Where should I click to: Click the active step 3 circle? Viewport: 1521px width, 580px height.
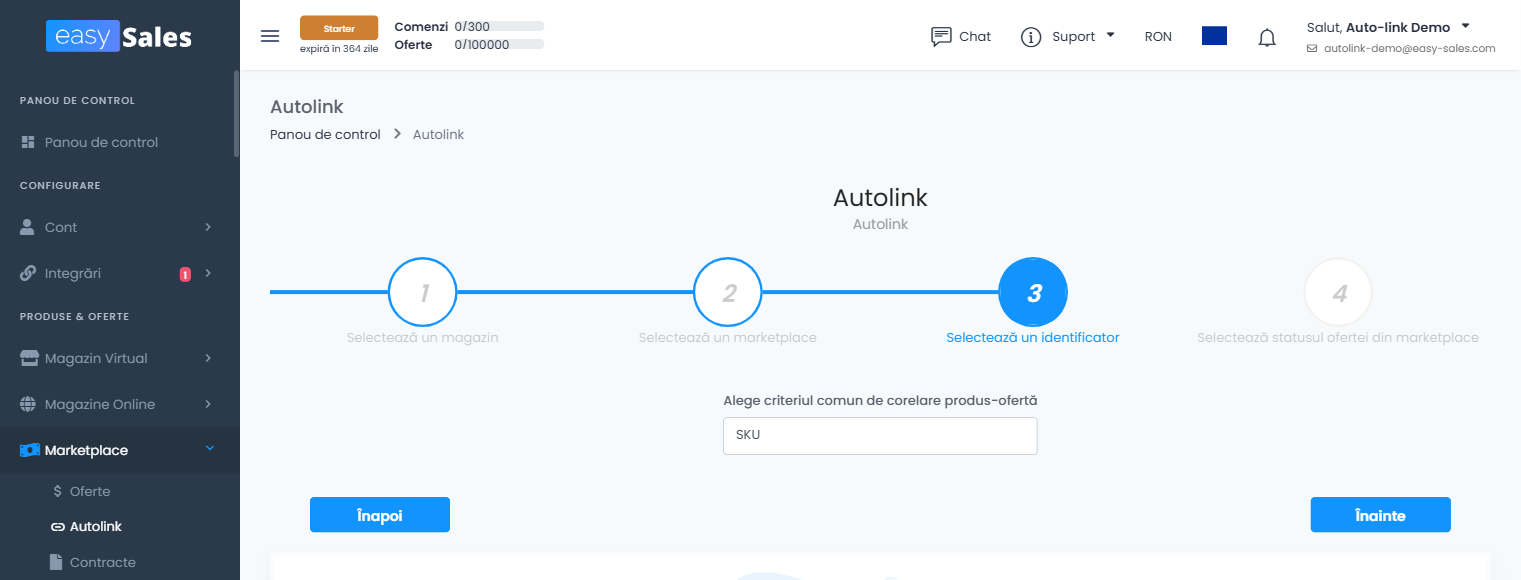click(x=1033, y=293)
